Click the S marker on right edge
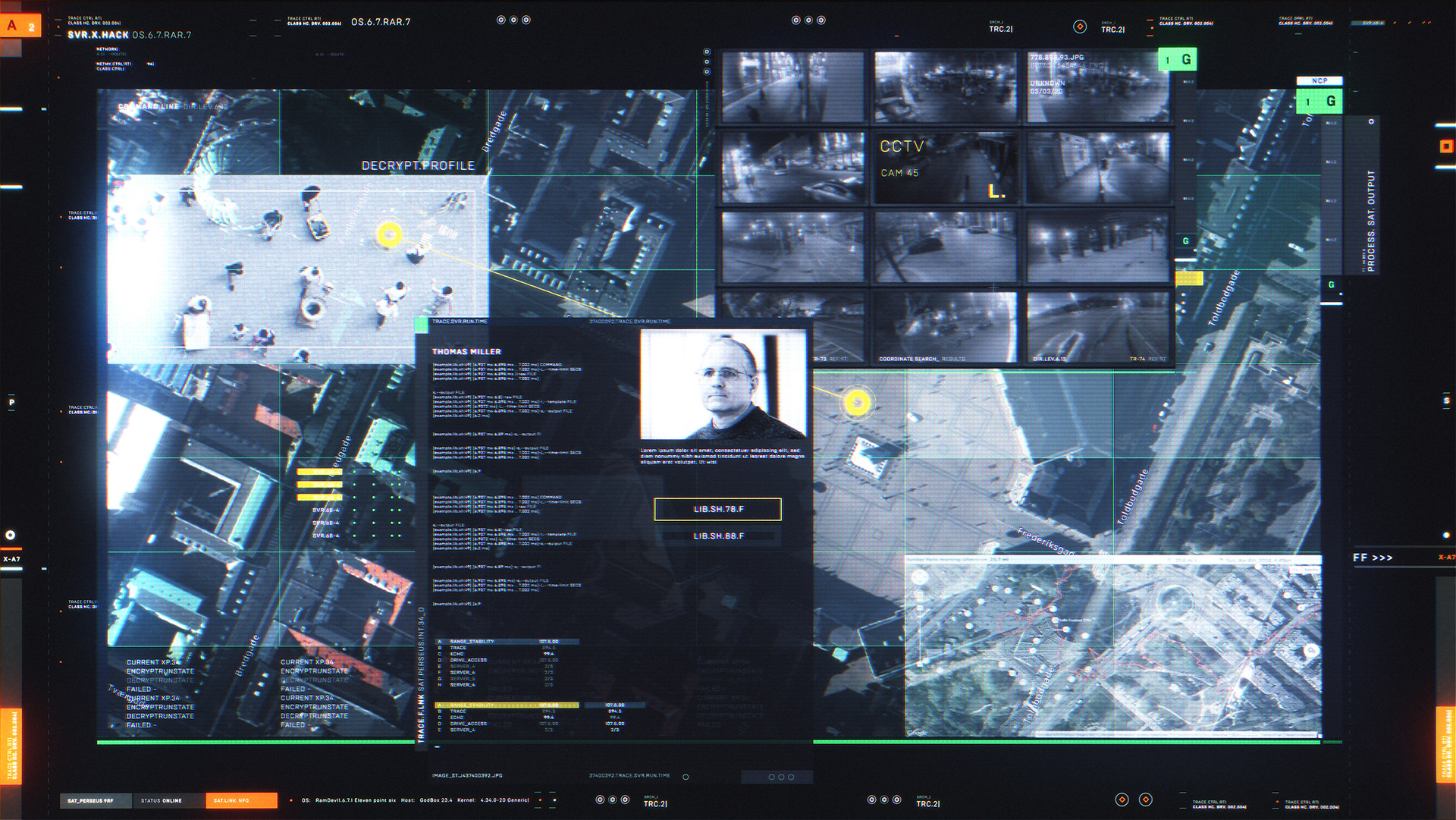This screenshot has height=820, width=1456. coord(1446,400)
